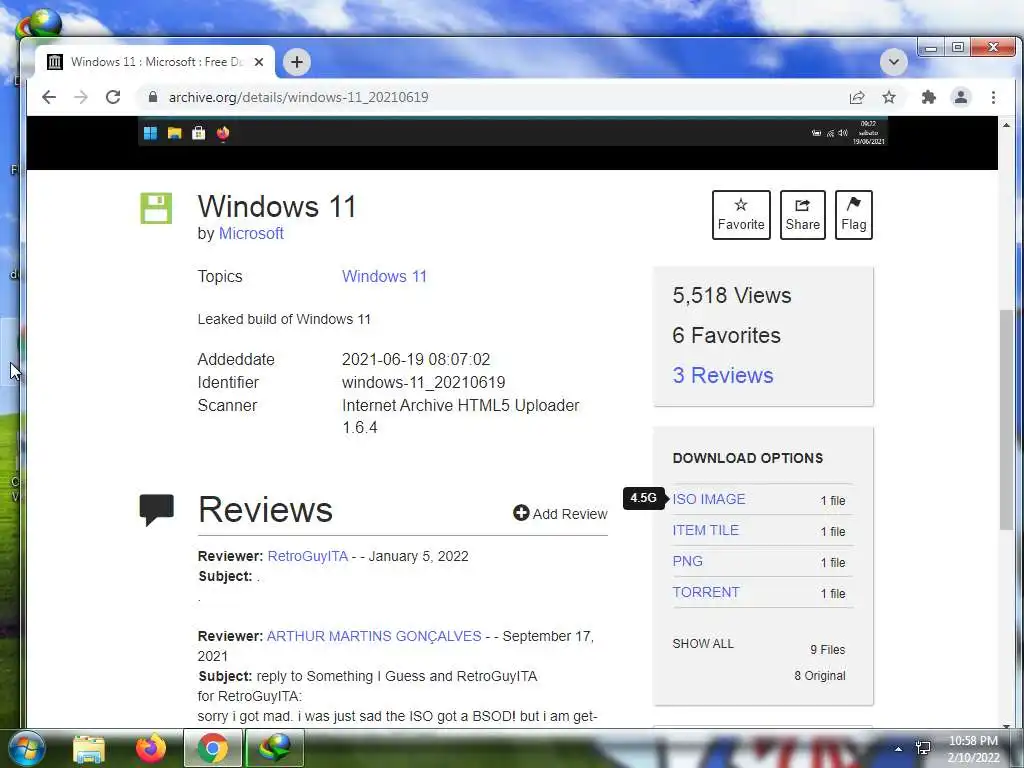Open reviewer ARTHUR MARTINS GONÇALVES profile

pyautogui.click(x=374, y=636)
